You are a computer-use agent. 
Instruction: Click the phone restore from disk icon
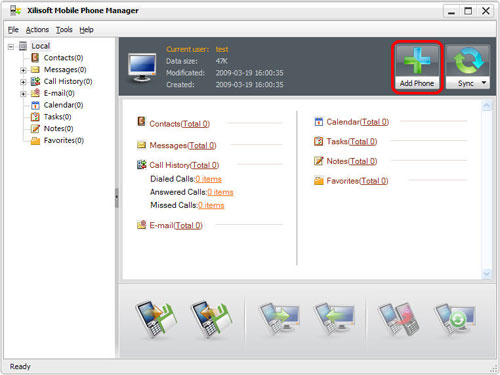[211, 319]
